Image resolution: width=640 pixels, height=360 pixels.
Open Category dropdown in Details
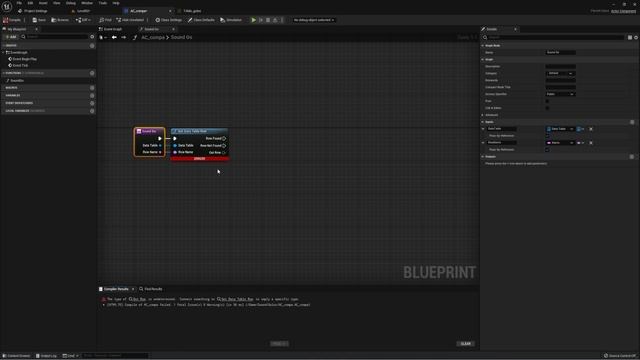point(560,73)
